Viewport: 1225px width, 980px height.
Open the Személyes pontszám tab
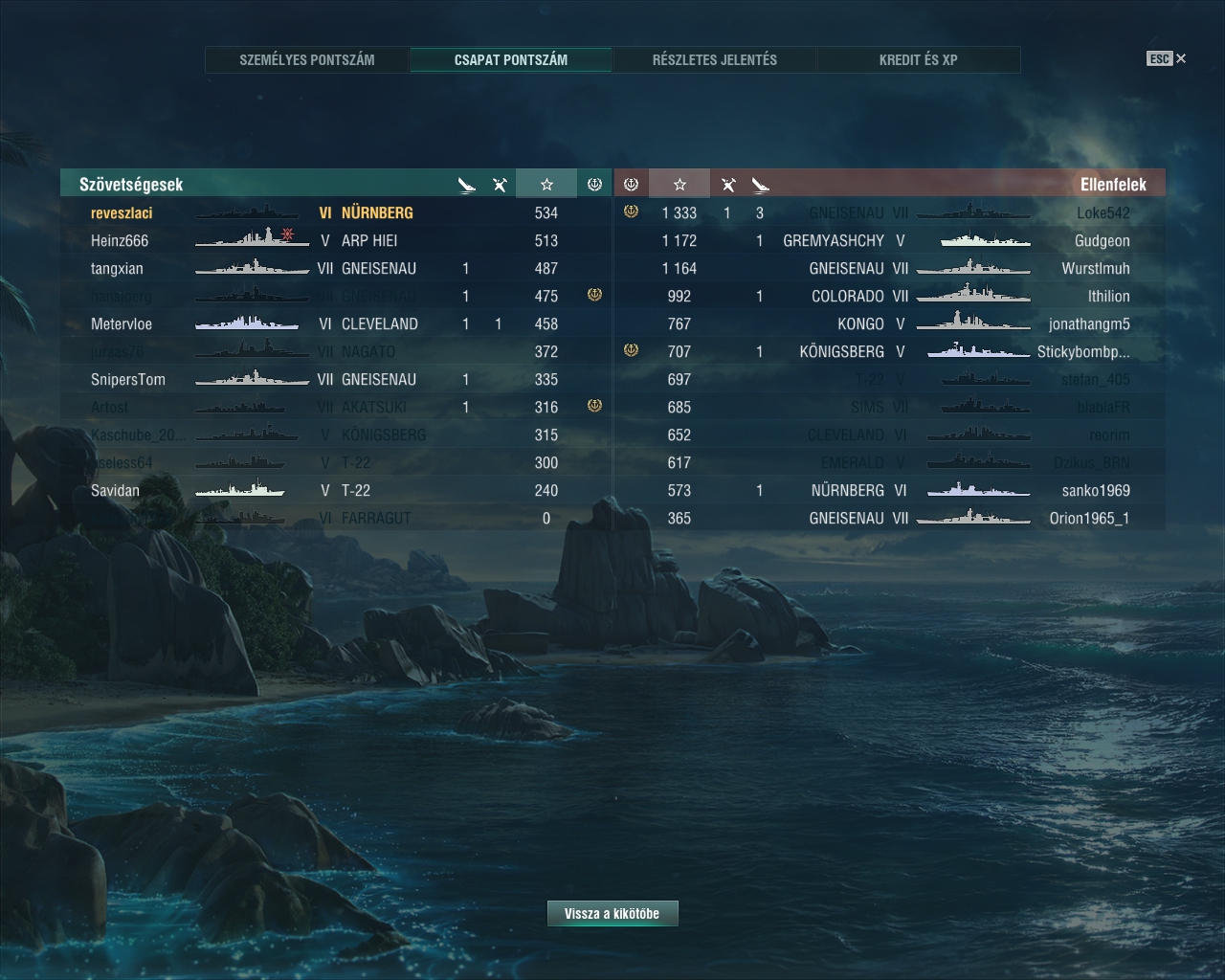pos(307,59)
